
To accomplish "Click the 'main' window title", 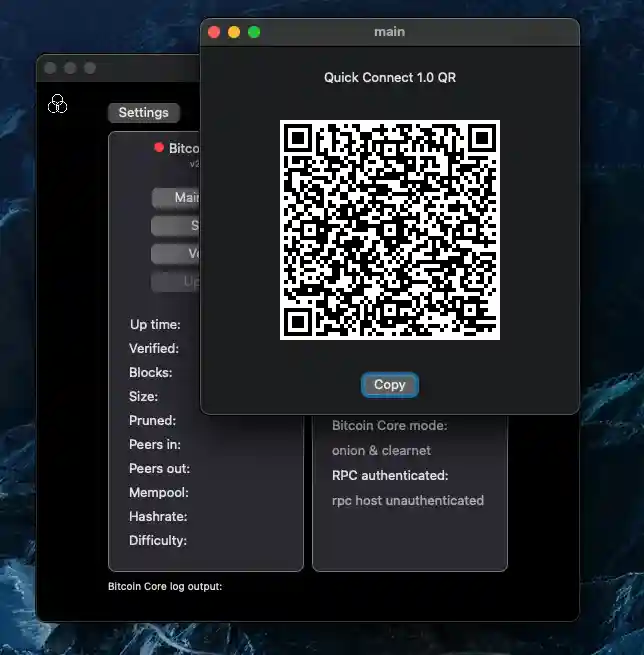I will (390, 32).
